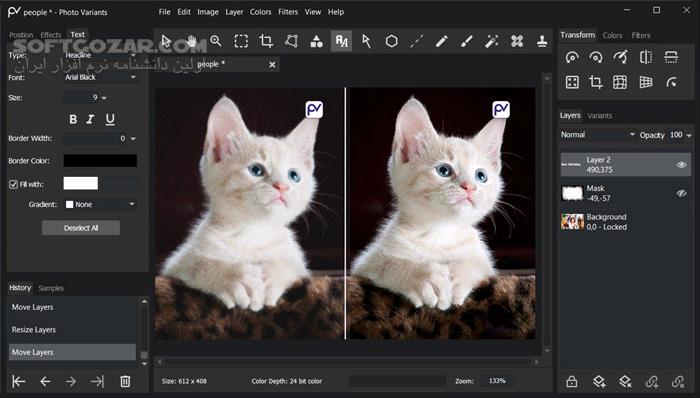The width and height of the screenshot is (700, 398).
Task: Open the Border Width dropdown arrow
Action: [133, 139]
